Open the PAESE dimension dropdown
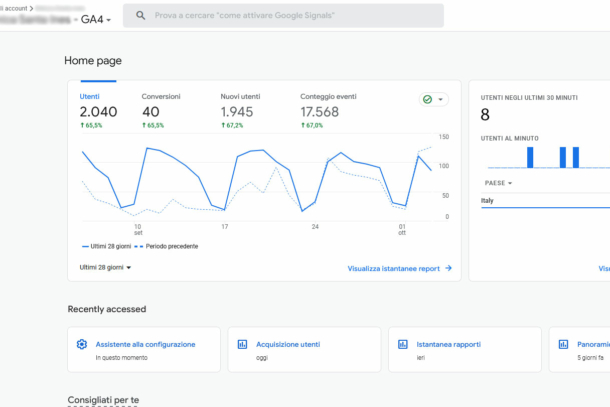Screen dimensions: 610x407 (498, 183)
